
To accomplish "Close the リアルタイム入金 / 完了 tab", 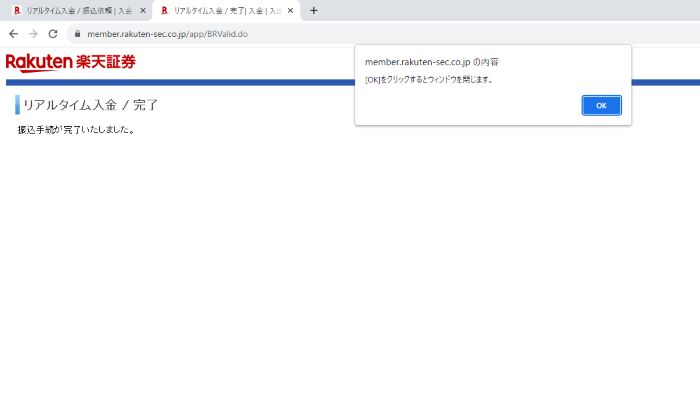I will pyautogui.click(x=290, y=10).
